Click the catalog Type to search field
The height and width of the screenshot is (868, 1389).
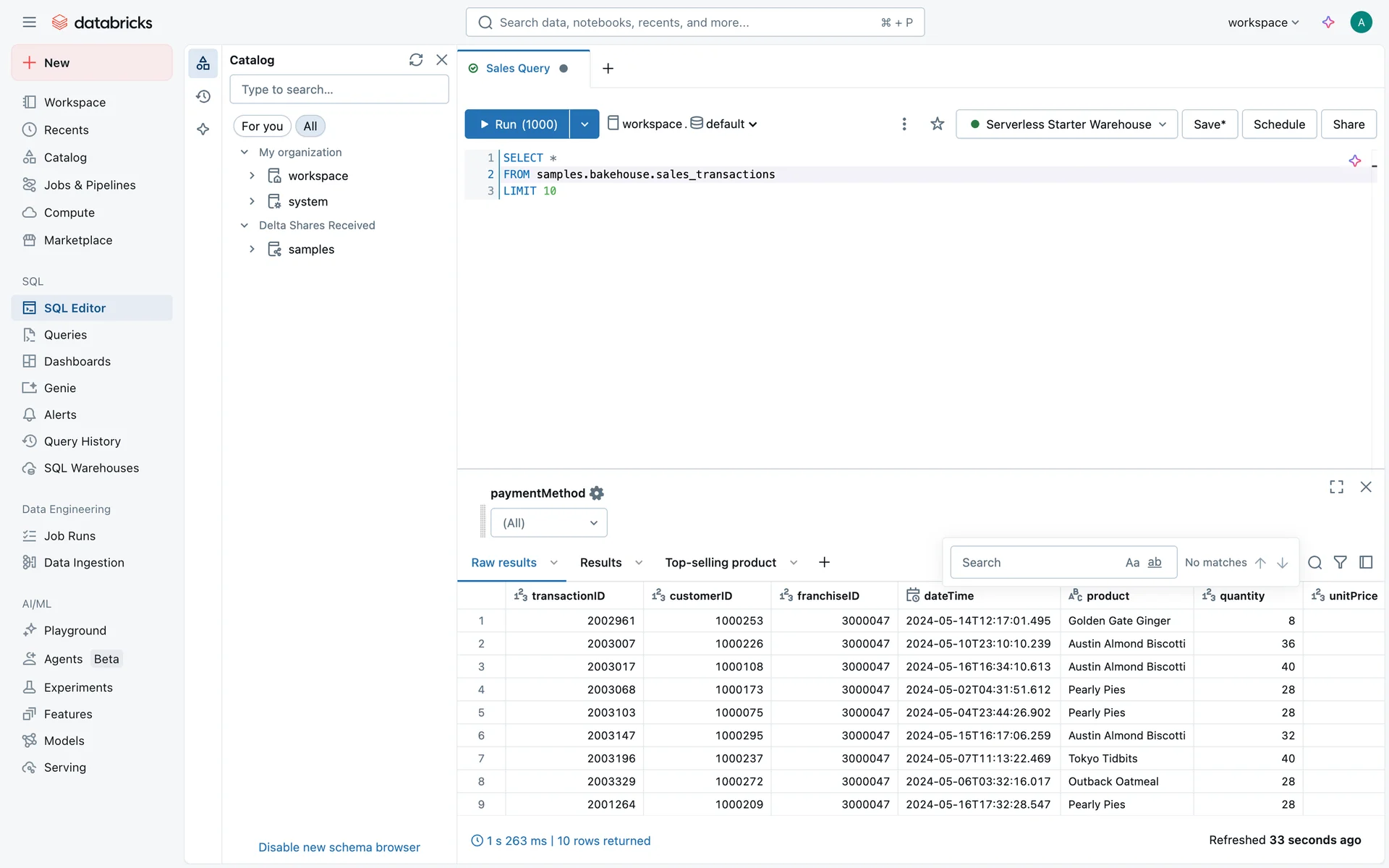coord(339,90)
